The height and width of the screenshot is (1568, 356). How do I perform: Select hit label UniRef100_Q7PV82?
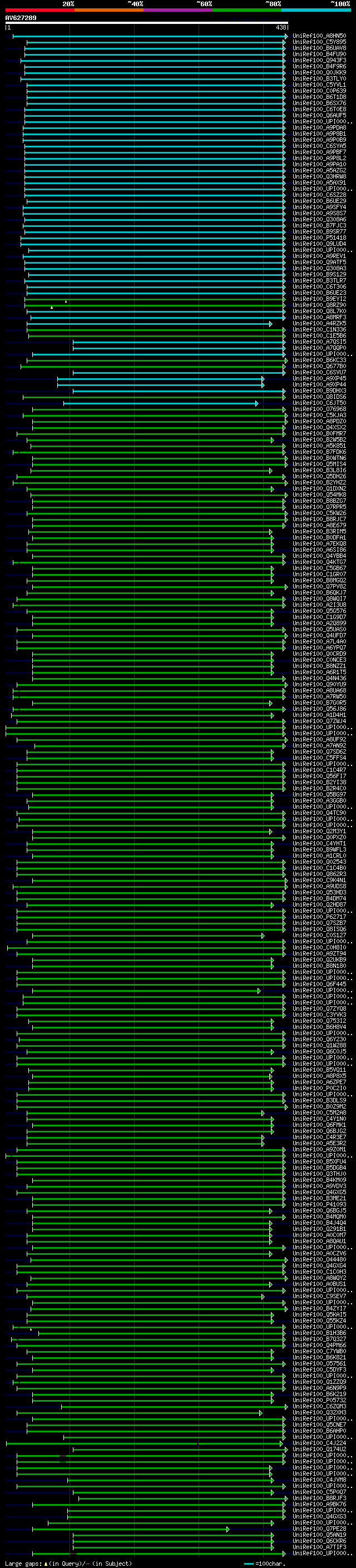pyautogui.click(x=319, y=587)
